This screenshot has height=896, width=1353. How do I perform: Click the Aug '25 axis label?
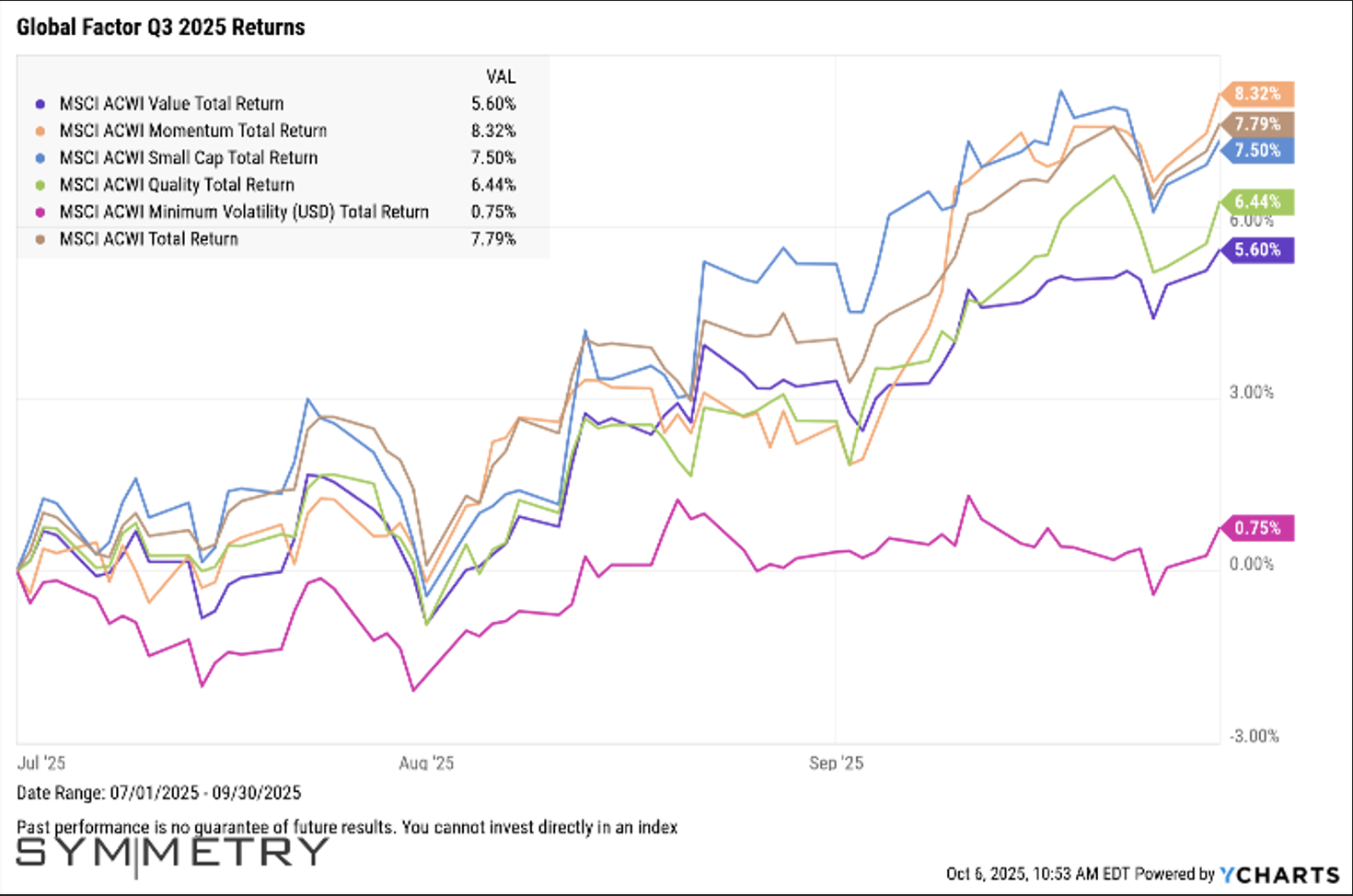(x=426, y=764)
